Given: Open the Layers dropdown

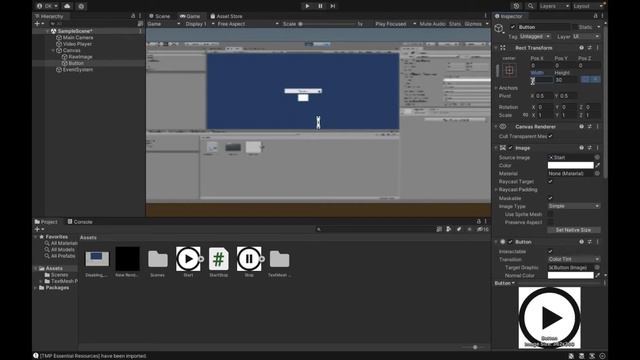Looking at the screenshot, I should pos(554,6).
